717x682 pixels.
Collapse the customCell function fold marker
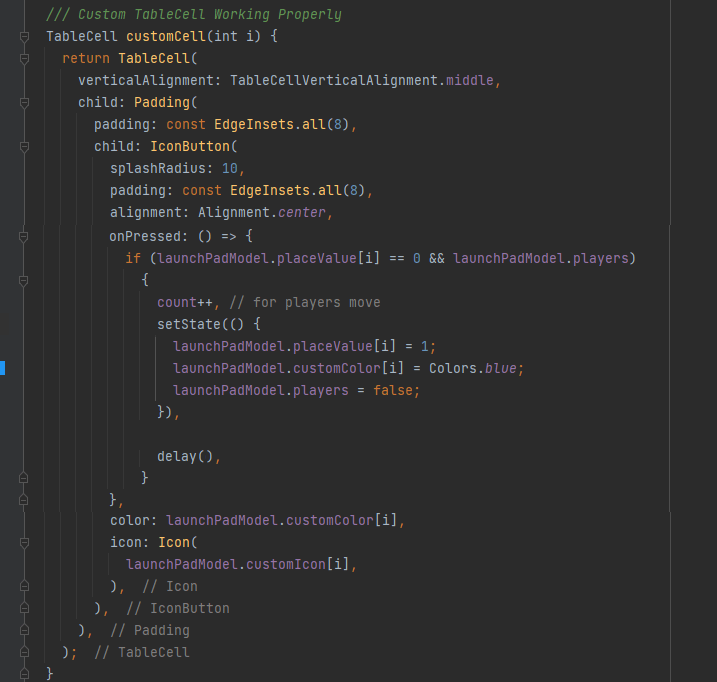(x=25, y=36)
